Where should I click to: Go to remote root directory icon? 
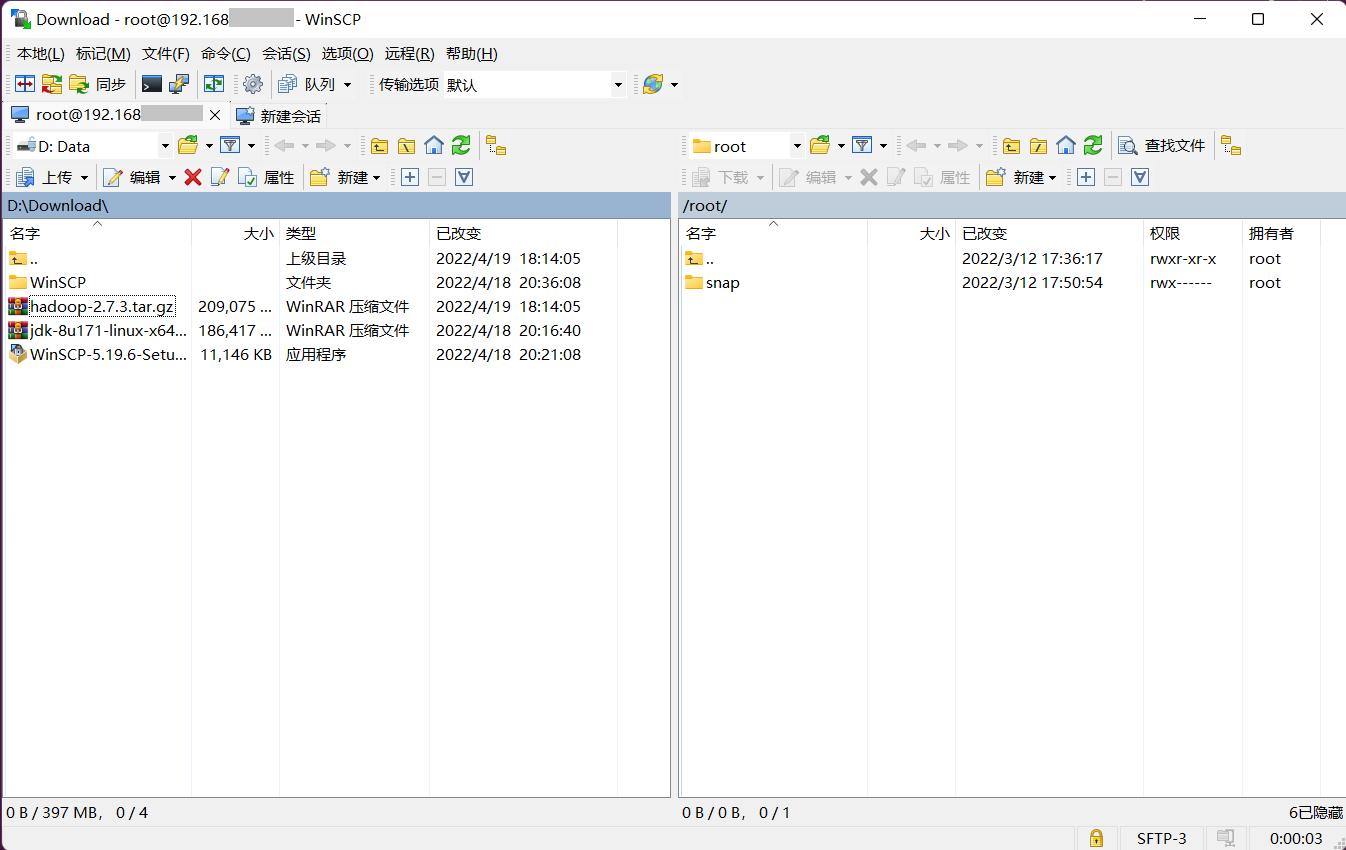[1038, 146]
